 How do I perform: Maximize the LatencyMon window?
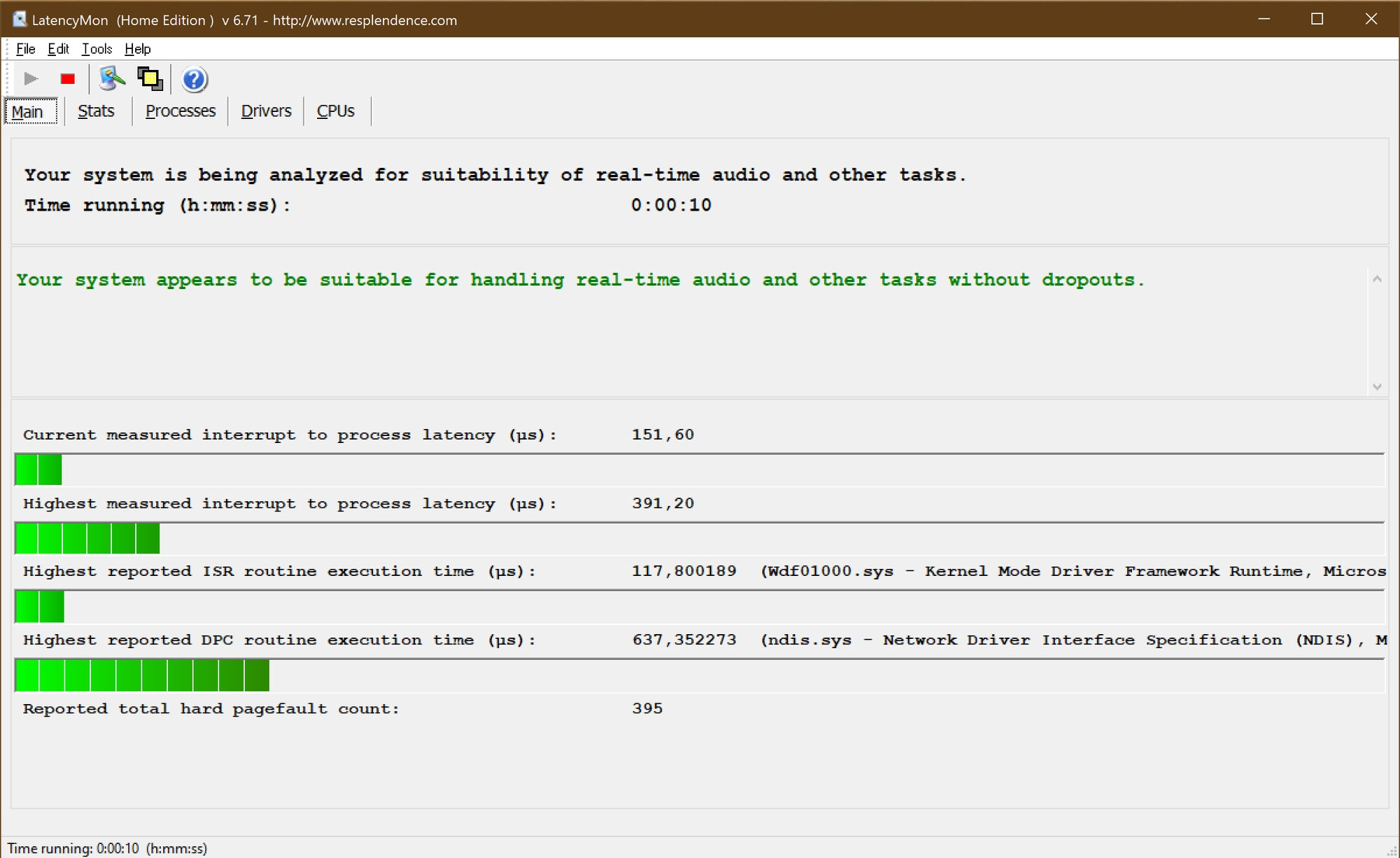click(x=1317, y=19)
